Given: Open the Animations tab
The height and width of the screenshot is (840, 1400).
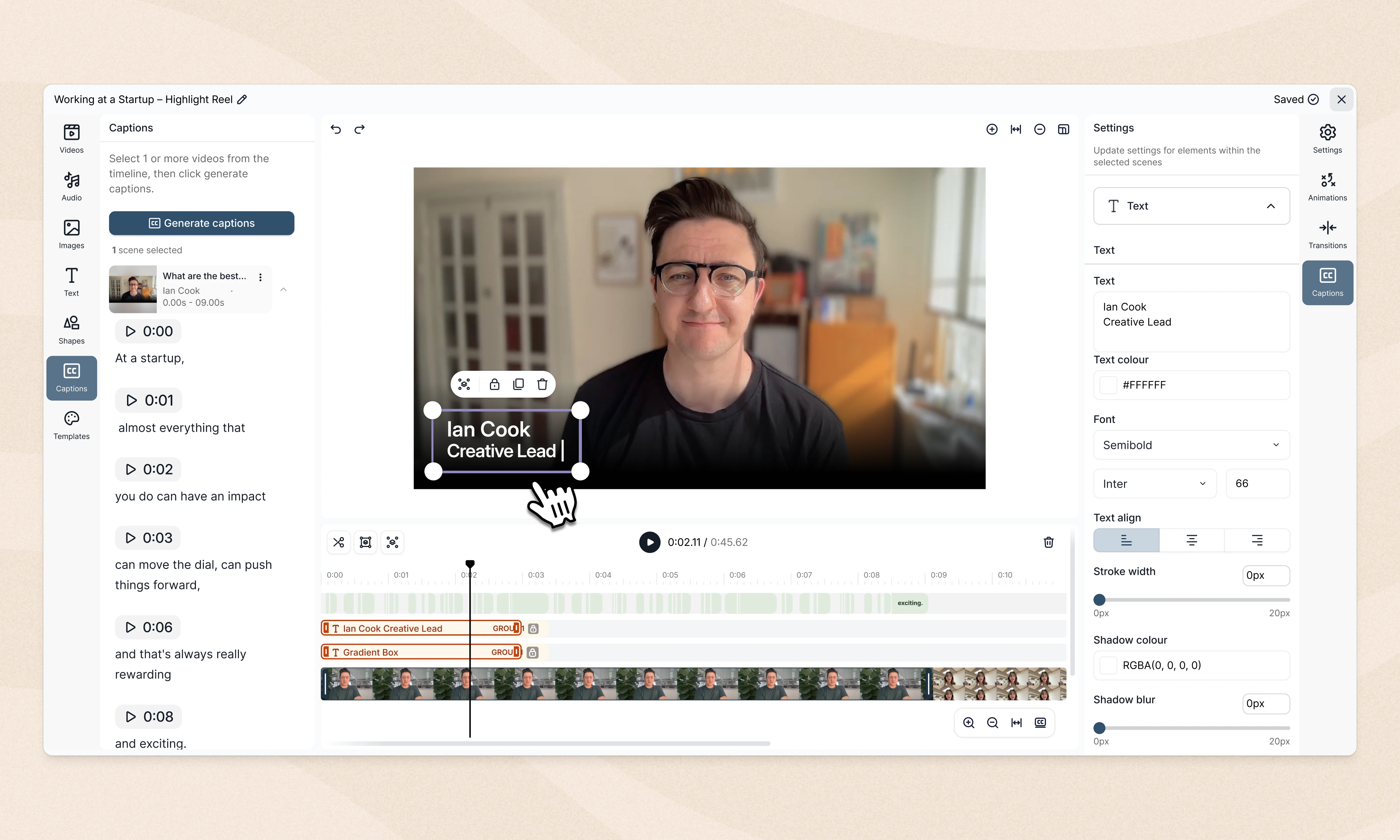Looking at the screenshot, I should pos(1327,186).
